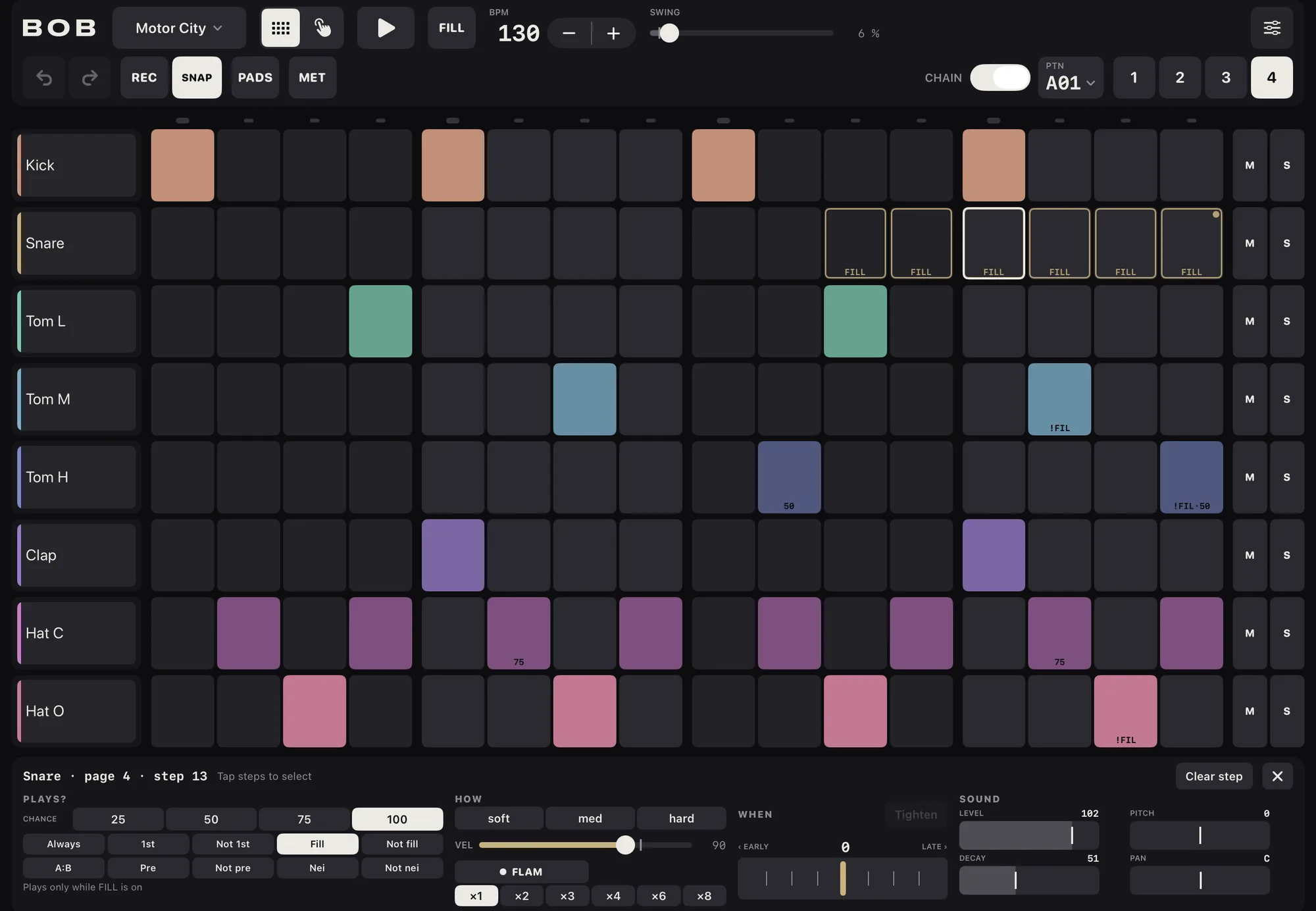The width and height of the screenshot is (1316, 911).
Task: Enable FLAM for the step
Action: 521,872
